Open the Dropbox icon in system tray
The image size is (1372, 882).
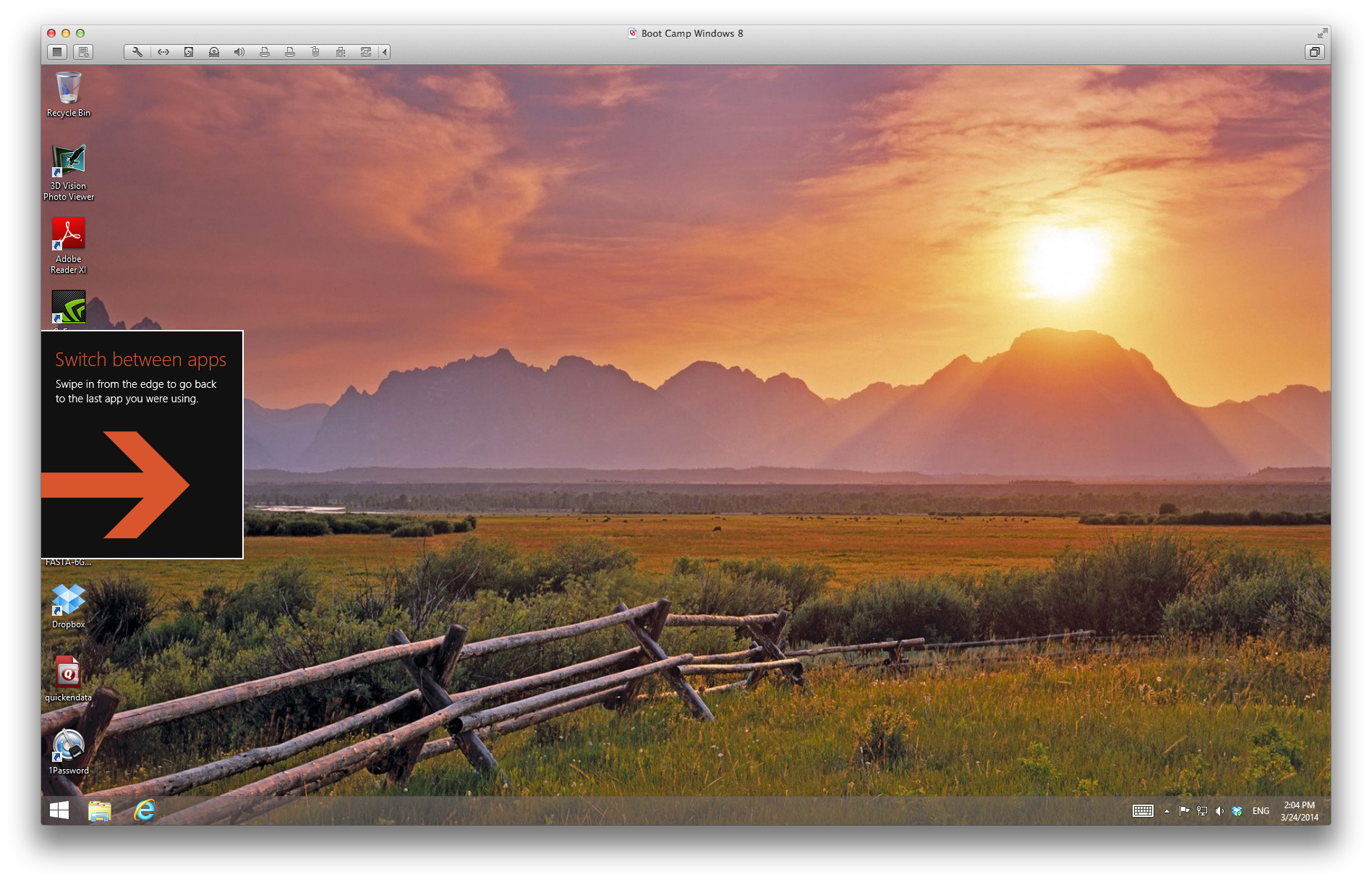(x=1237, y=811)
